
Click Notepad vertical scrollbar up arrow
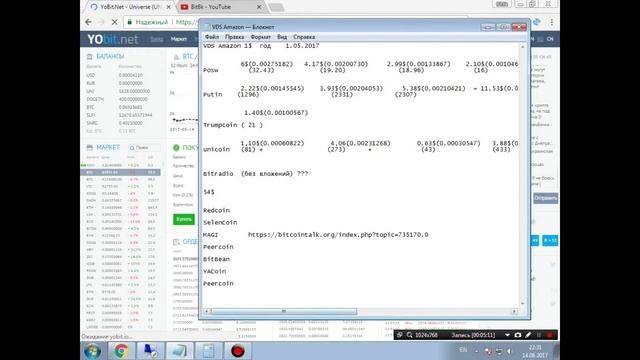point(522,47)
